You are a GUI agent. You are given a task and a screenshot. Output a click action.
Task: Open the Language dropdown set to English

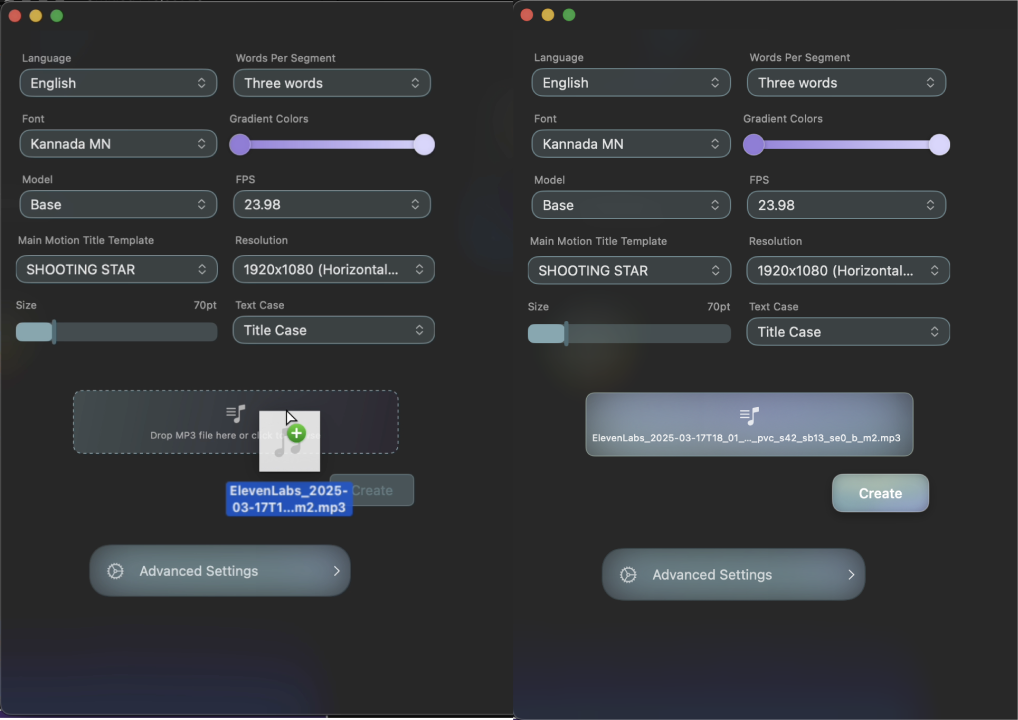pyautogui.click(x=117, y=83)
